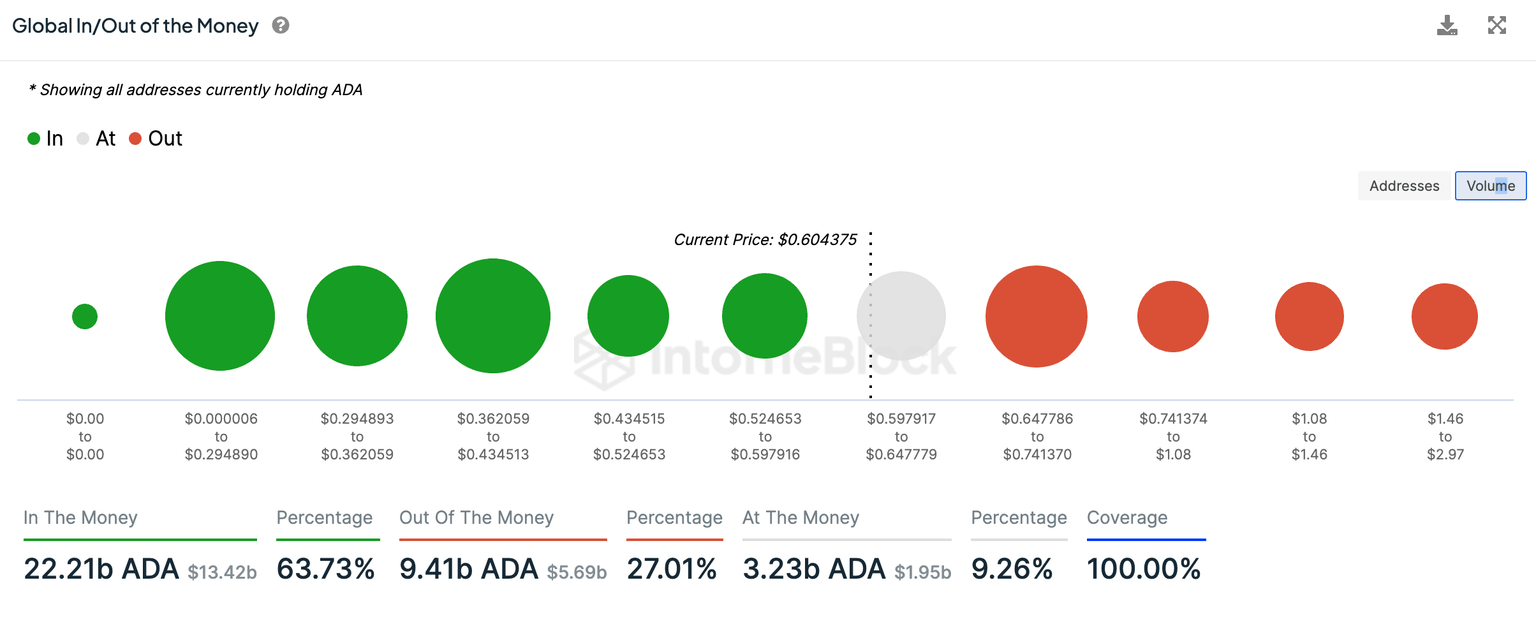Click the red Out legend dot
Screen dimensions: 1536x619
click(x=136, y=138)
